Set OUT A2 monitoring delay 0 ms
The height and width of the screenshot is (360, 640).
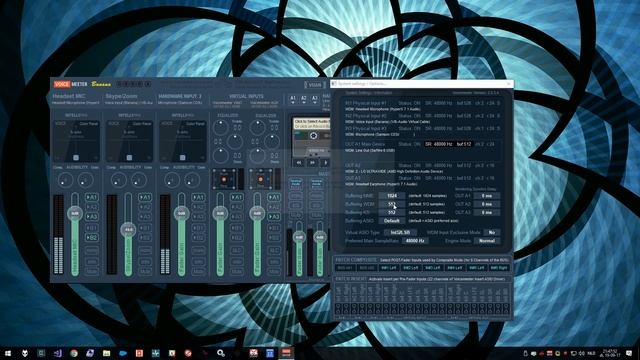tap(487, 204)
